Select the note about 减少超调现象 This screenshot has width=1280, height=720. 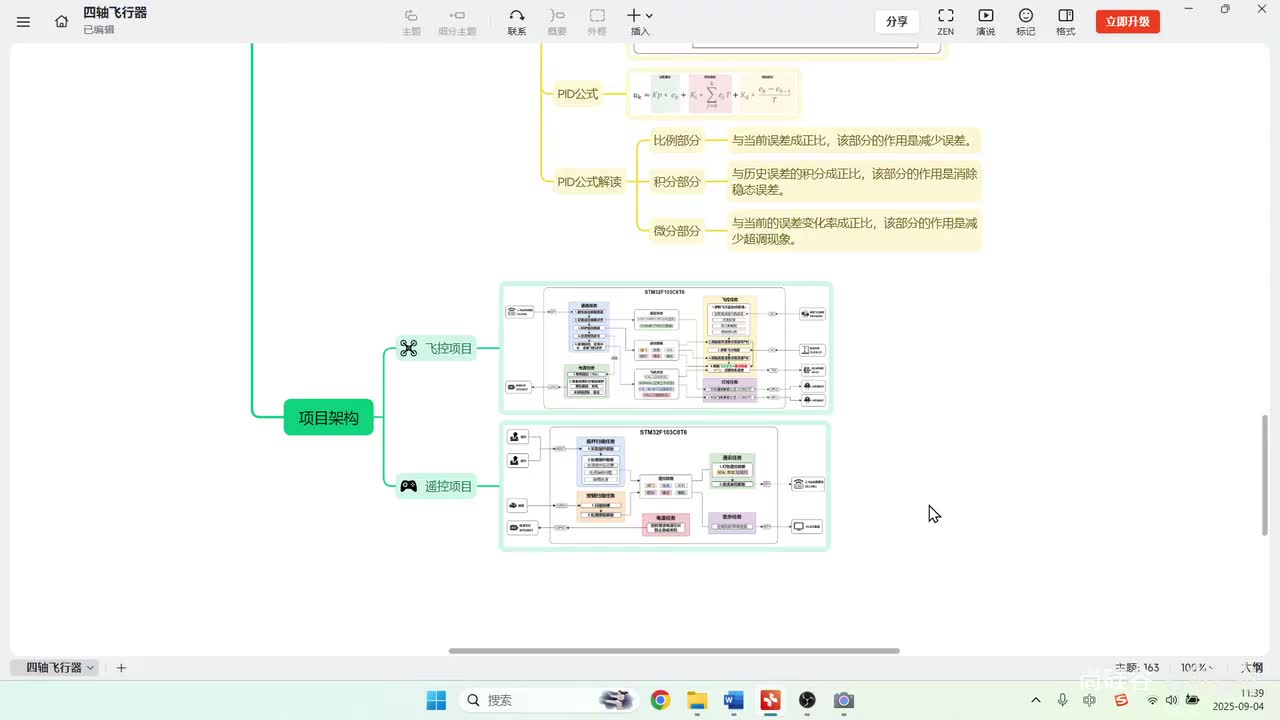[854, 231]
